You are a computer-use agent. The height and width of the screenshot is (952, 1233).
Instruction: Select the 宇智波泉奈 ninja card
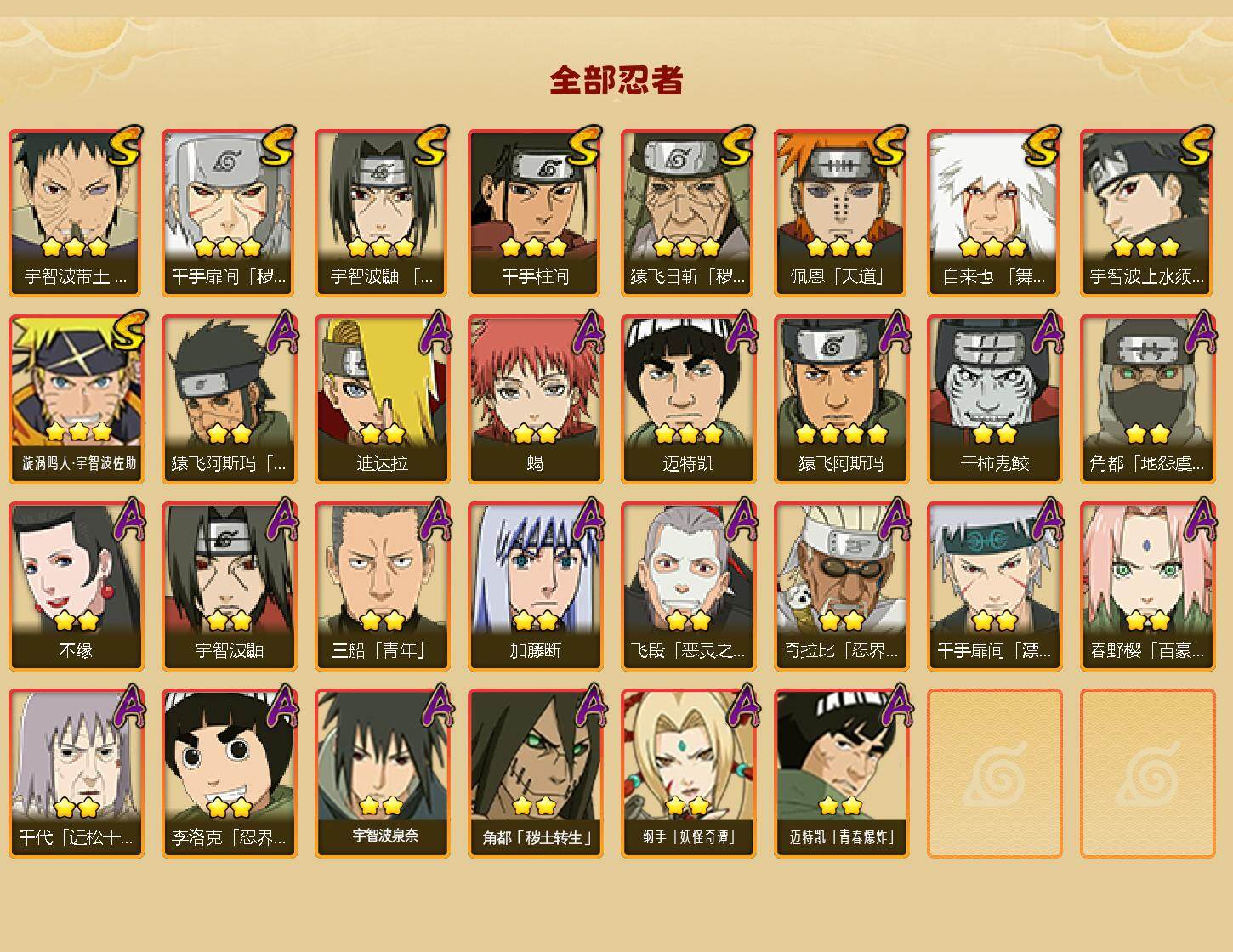coord(383,773)
